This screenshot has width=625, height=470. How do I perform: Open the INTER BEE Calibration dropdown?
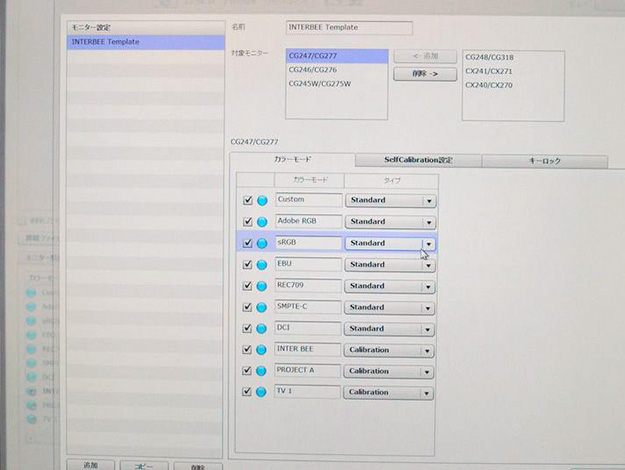click(389, 350)
